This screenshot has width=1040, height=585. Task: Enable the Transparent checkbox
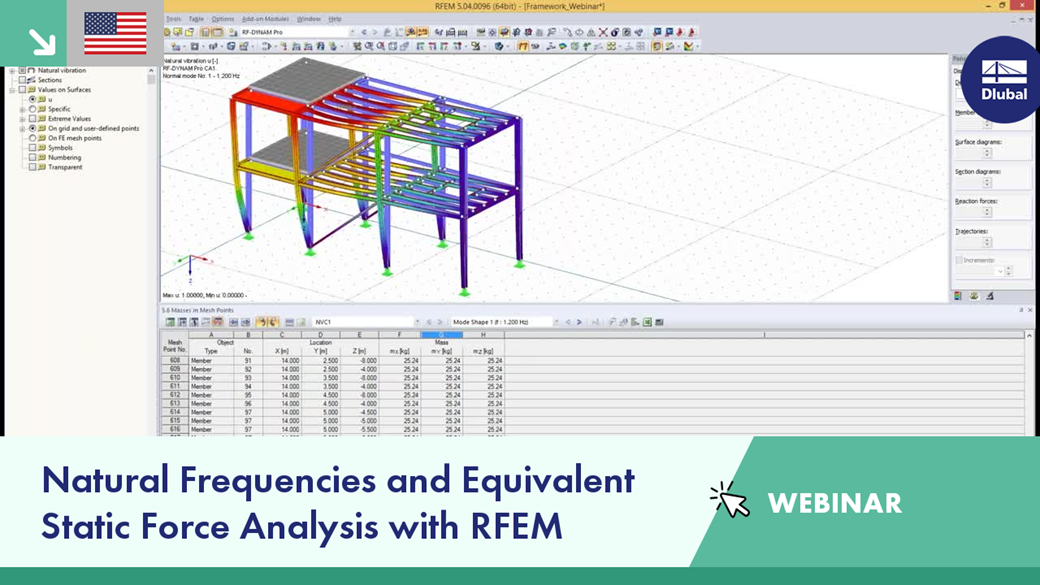[32, 167]
